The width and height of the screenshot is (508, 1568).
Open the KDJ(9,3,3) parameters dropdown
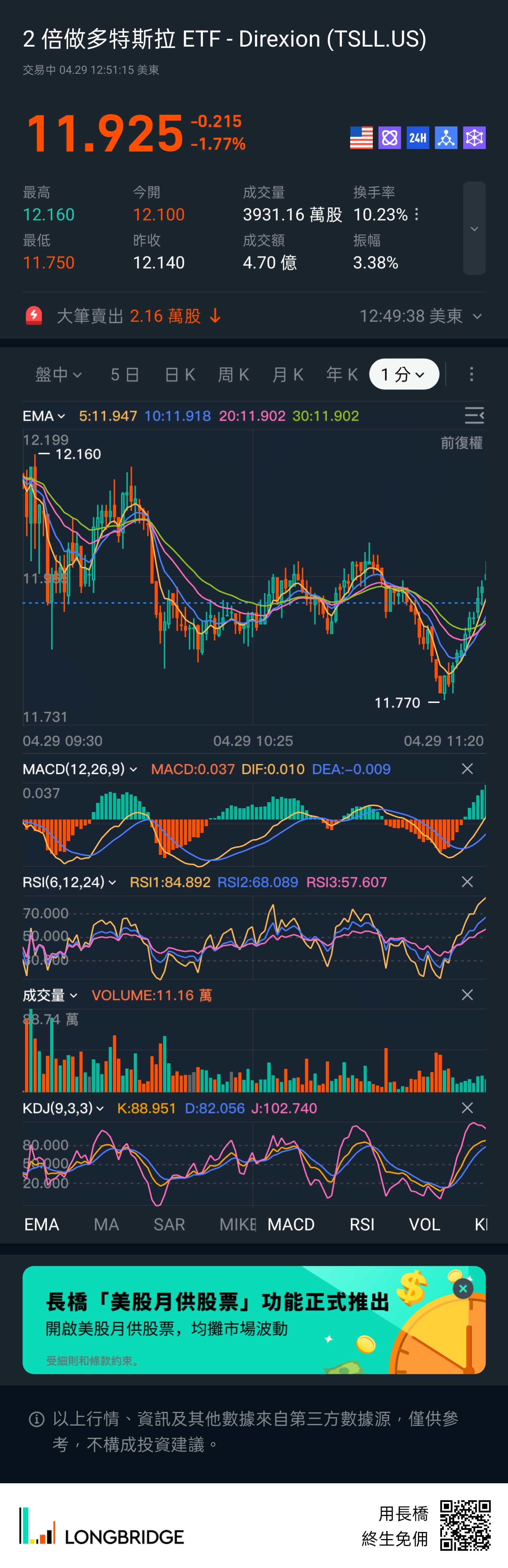pos(63,1108)
